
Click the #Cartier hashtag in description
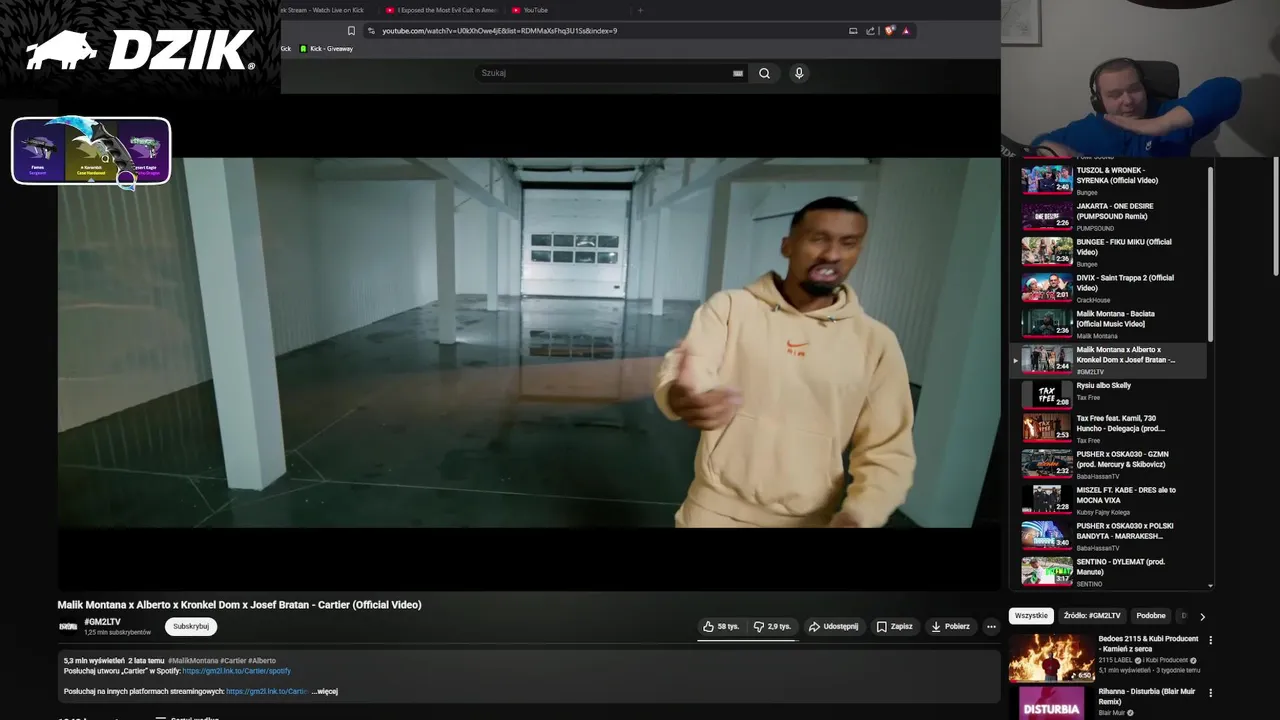[x=233, y=661]
